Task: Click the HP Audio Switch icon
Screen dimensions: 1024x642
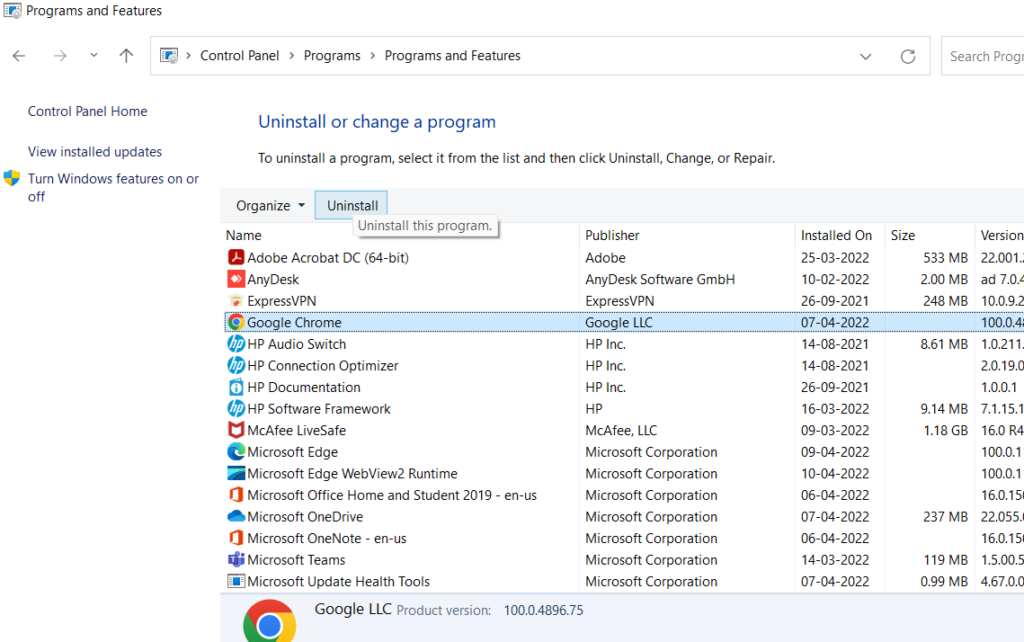Action: pos(236,344)
